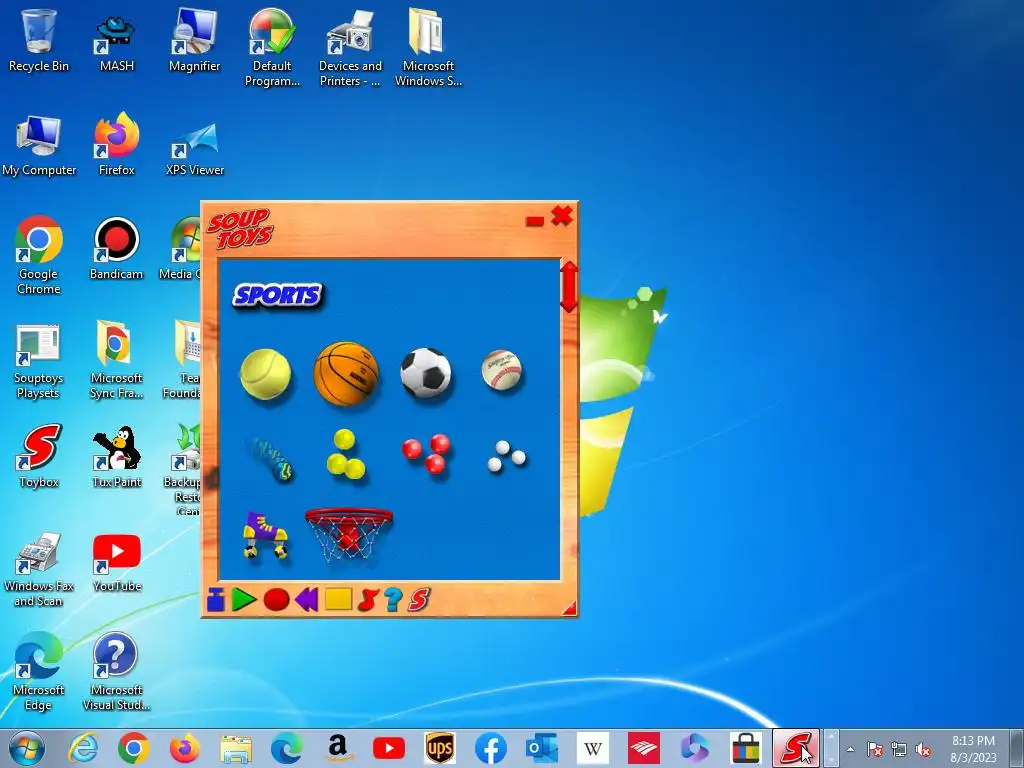This screenshot has width=1024, height=768.
Task: Click the red record circle in Soup Toys
Action: tap(276, 600)
